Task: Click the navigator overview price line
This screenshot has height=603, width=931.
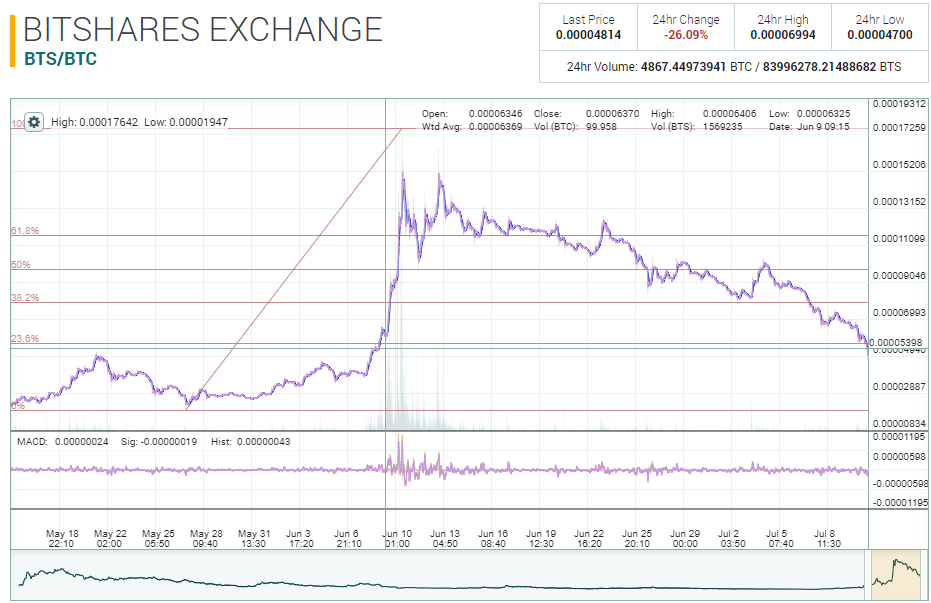Action: tap(441, 580)
